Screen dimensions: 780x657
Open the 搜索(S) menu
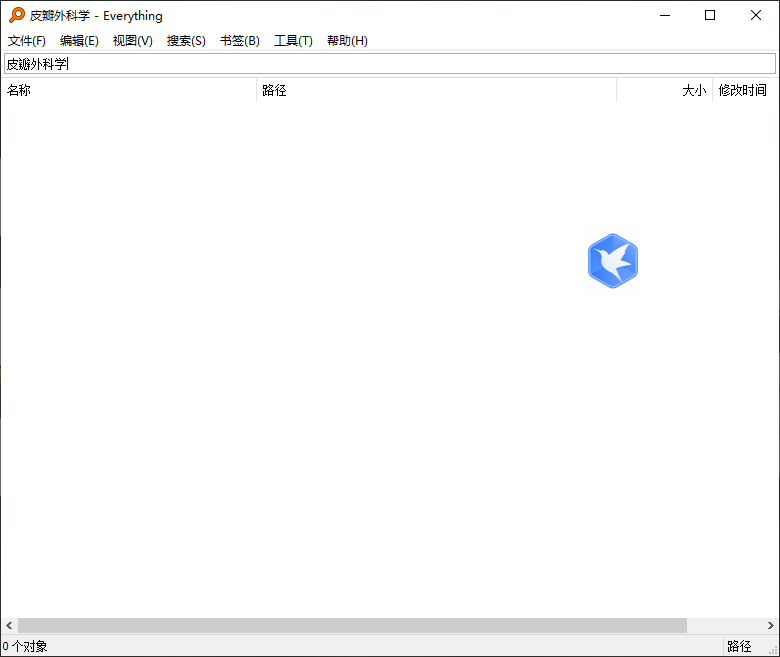(x=186, y=41)
